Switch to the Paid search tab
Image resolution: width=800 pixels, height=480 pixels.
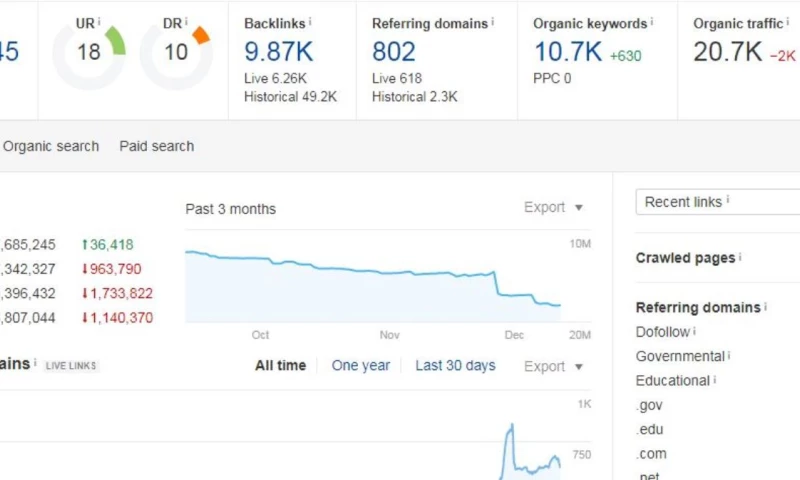pos(157,146)
